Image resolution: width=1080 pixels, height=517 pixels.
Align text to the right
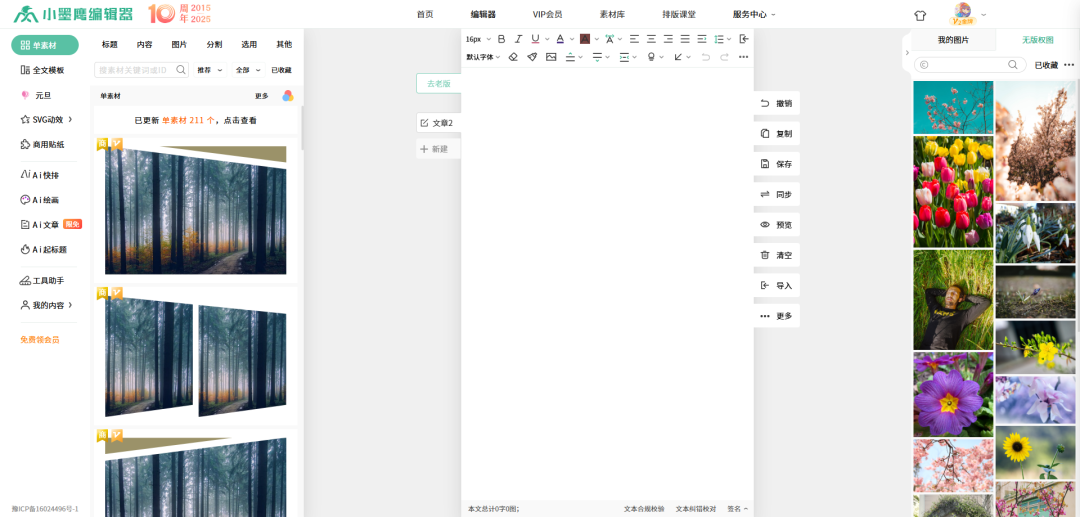[668, 39]
